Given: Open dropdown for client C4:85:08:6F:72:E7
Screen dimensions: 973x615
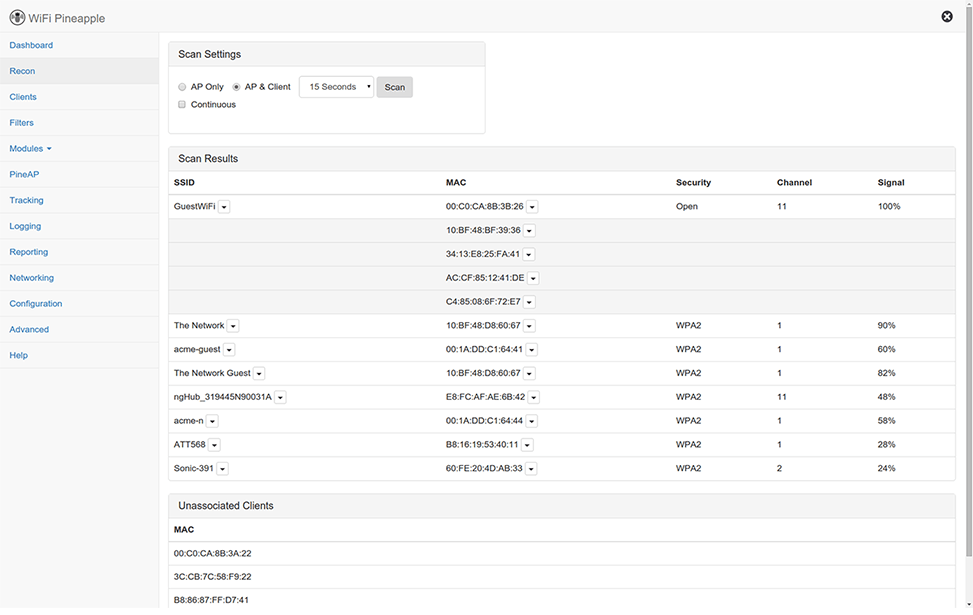Looking at the screenshot, I should [x=529, y=302].
